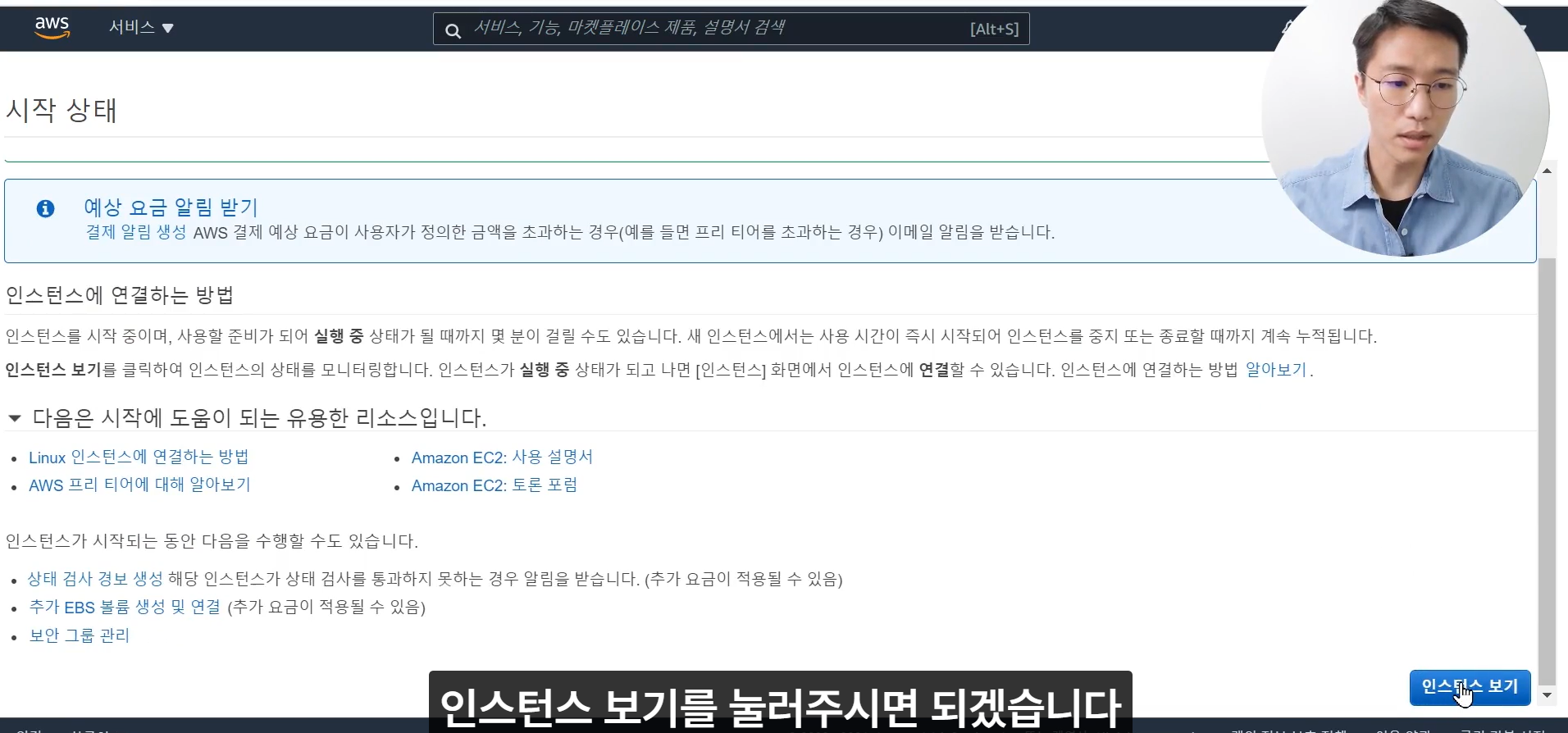1568x733 pixels.
Task: Open the AWS home logo
Action: [x=52, y=27]
